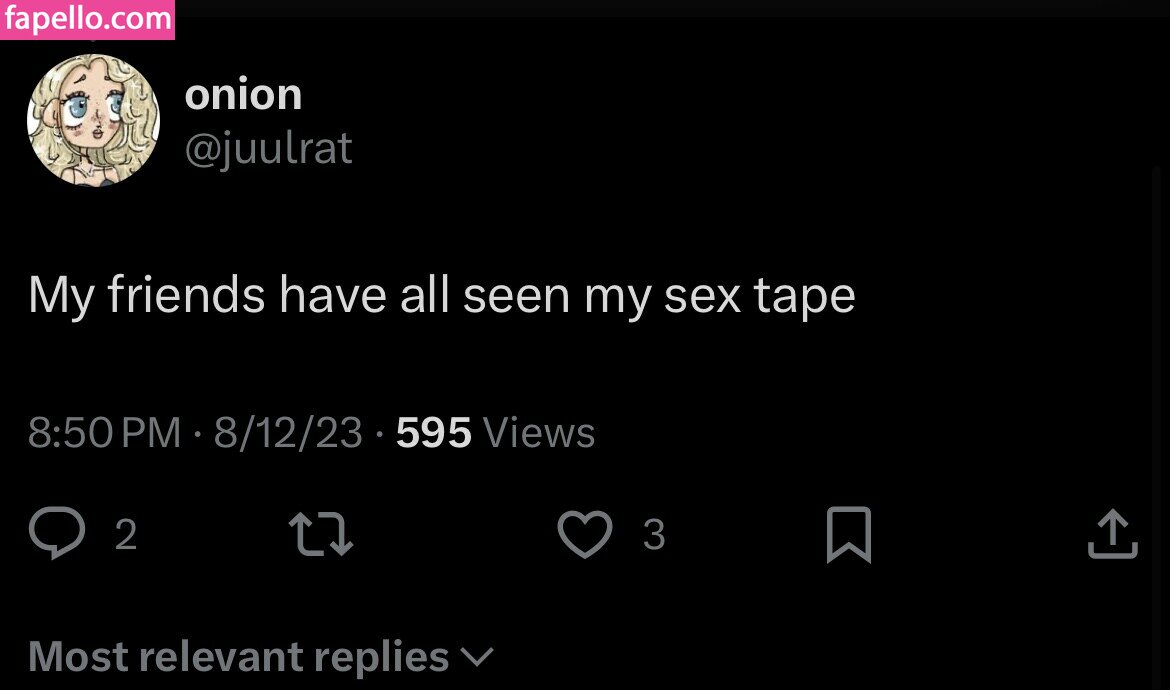The height and width of the screenshot is (690, 1170).
Task: Click the reply speech bubble icon
Action: tap(57, 533)
